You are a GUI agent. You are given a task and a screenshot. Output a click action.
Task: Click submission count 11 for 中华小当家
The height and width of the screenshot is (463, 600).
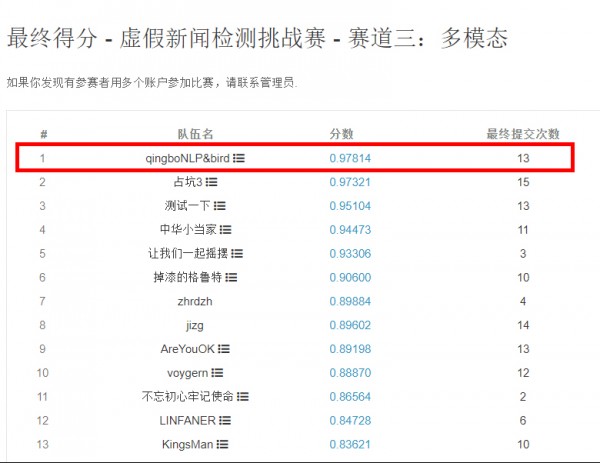click(x=523, y=230)
